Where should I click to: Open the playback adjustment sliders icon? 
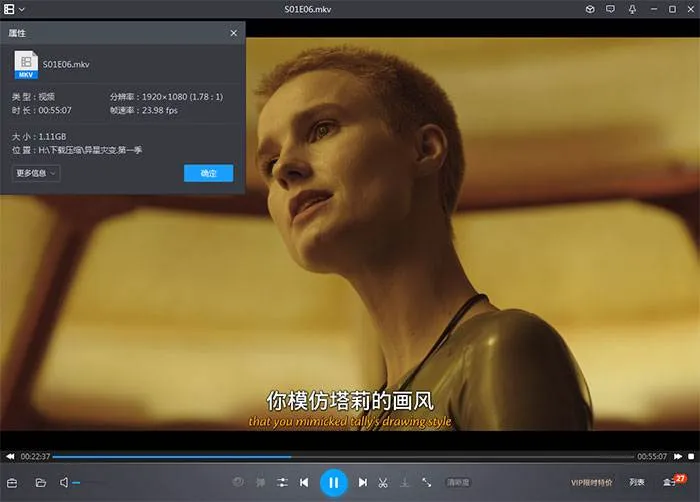tap(282, 482)
